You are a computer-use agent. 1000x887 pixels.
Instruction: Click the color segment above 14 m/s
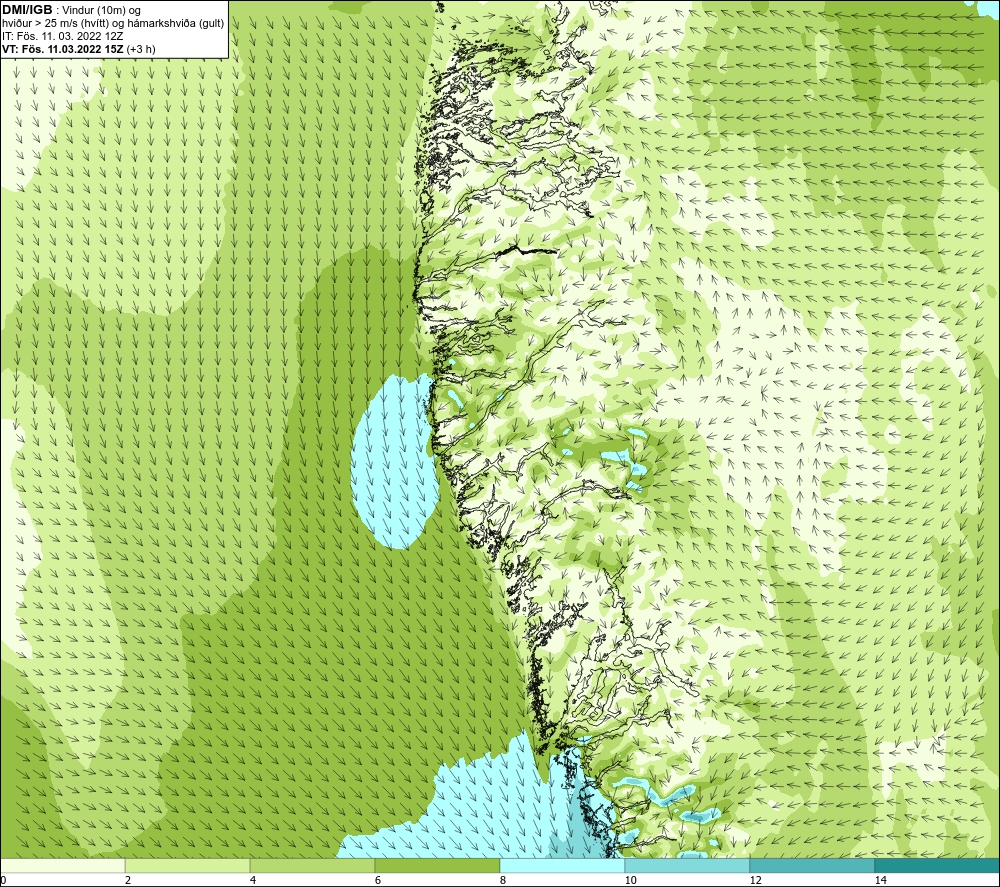(x=938, y=865)
